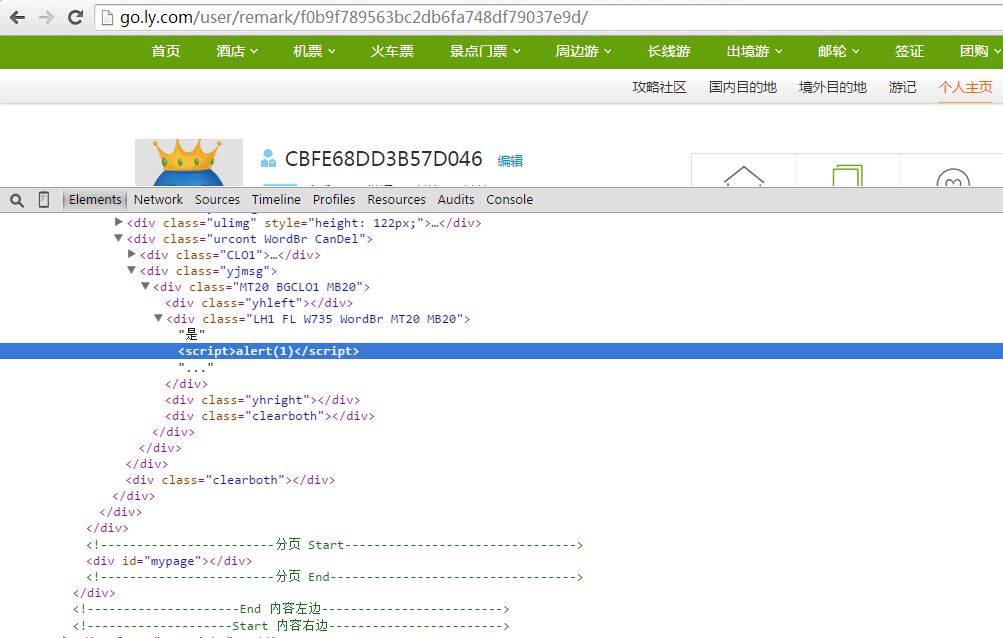This screenshot has width=1003, height=638.
Task: Expand the div class="ulimg" node
Action: [118, 222]
